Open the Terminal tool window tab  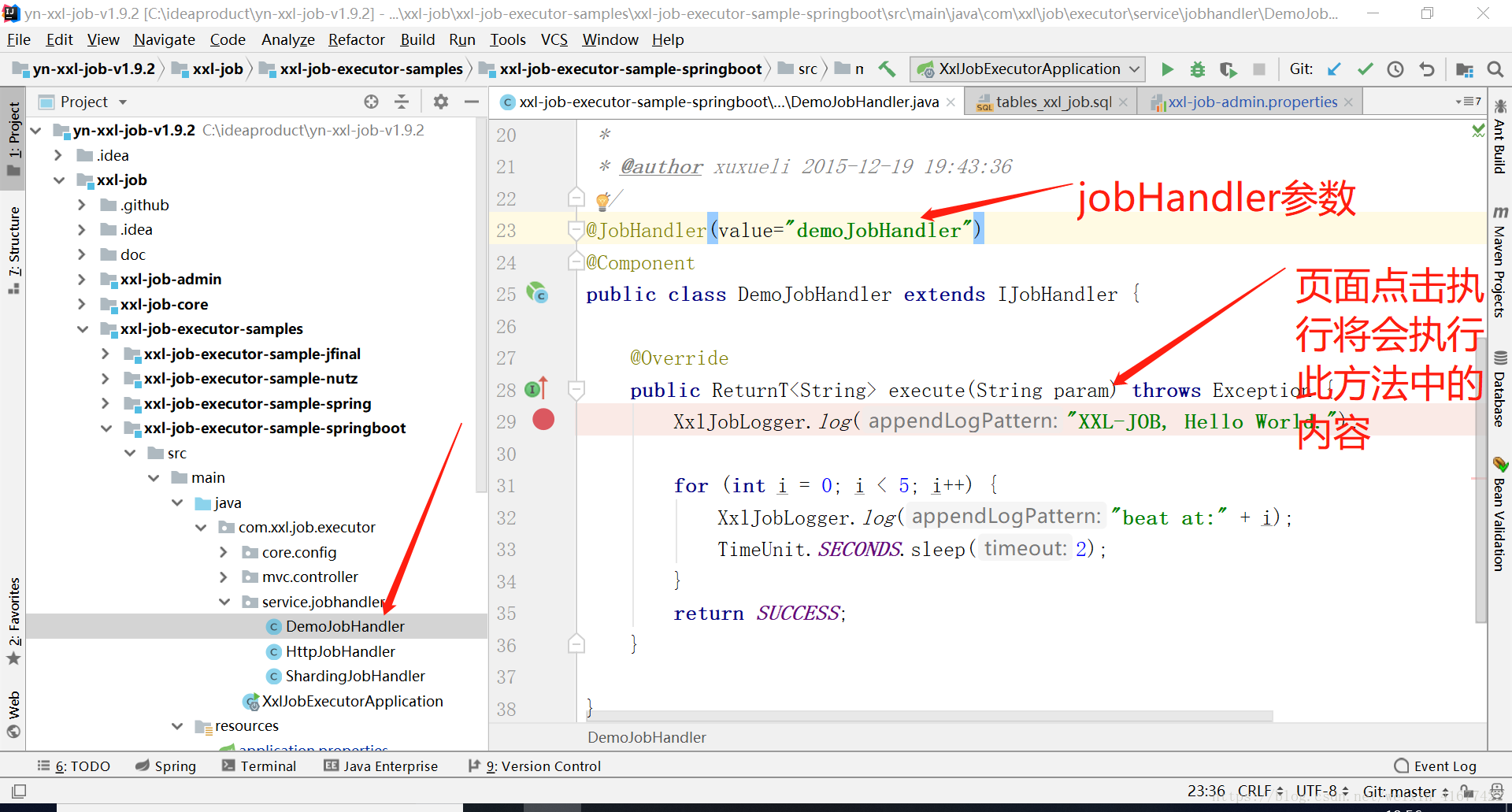point(259,766)
